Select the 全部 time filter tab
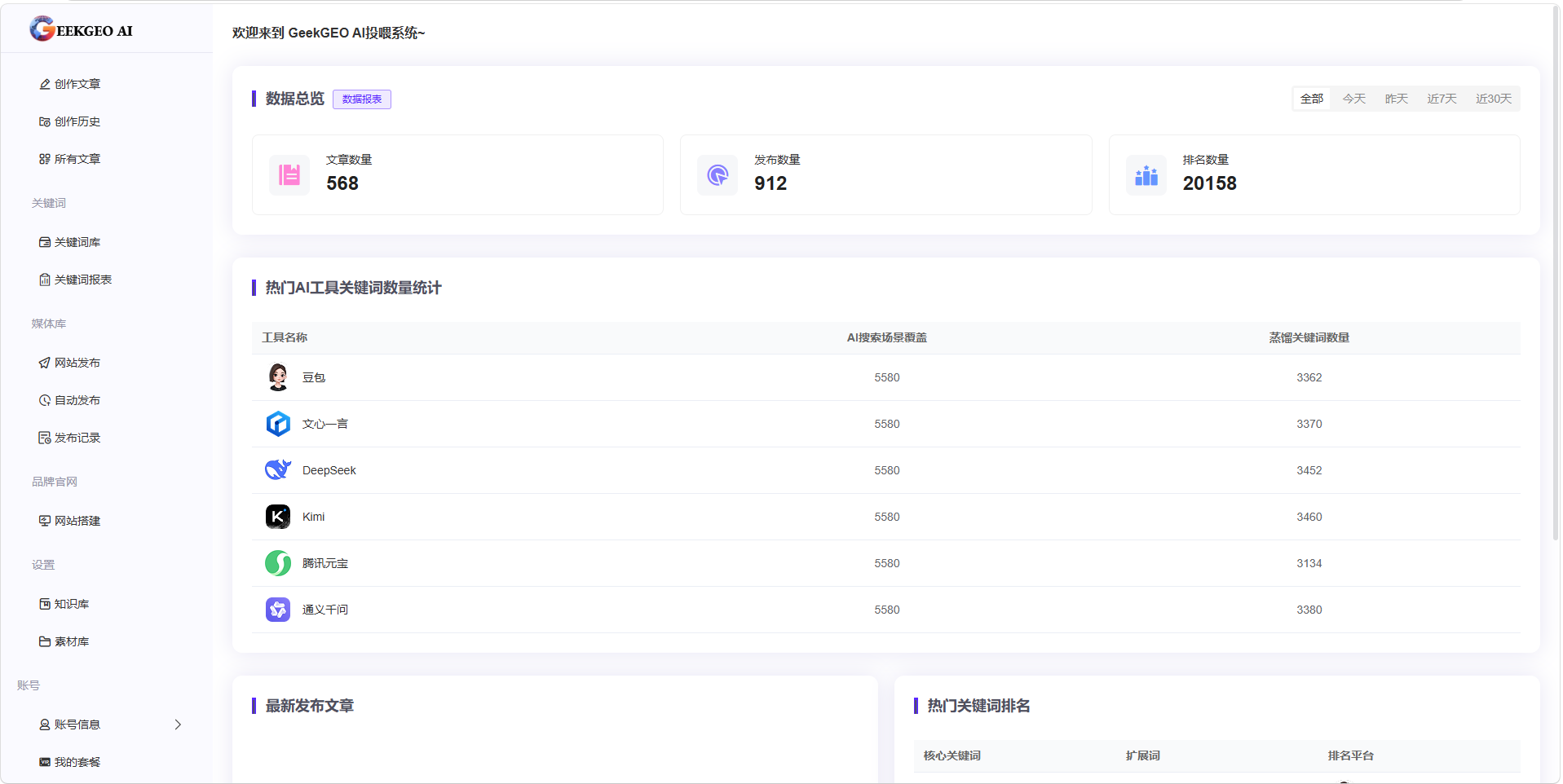 coord(1312,99)
